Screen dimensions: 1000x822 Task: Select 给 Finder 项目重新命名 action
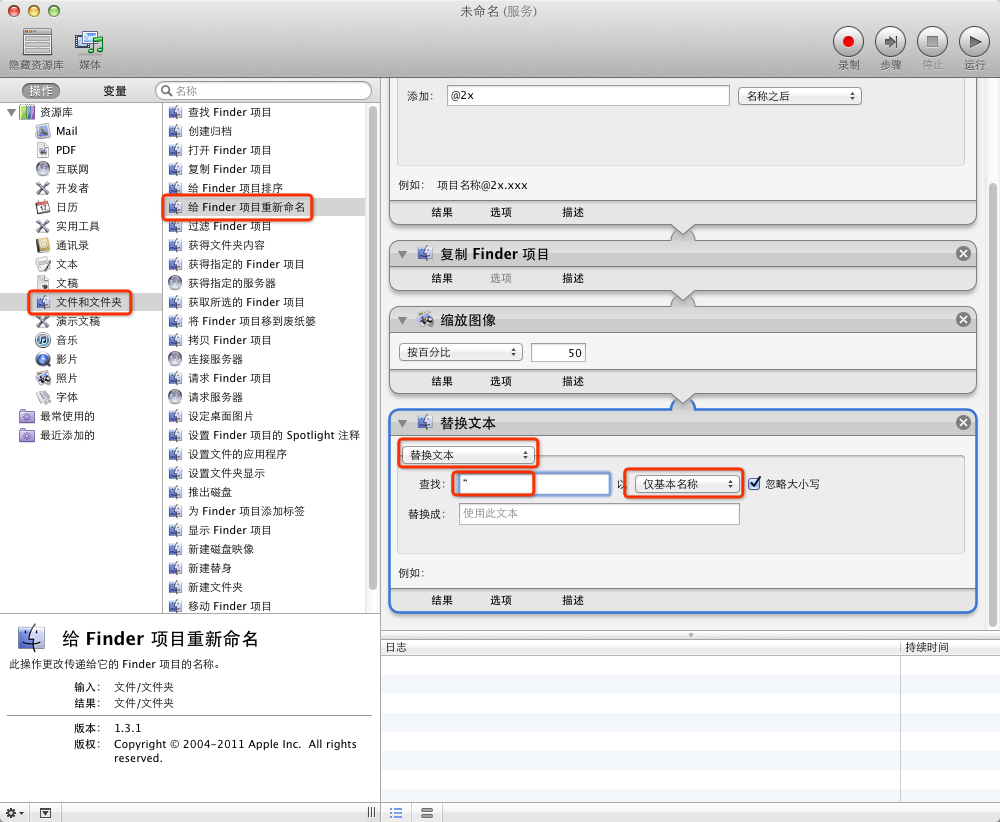coord(246,207)
